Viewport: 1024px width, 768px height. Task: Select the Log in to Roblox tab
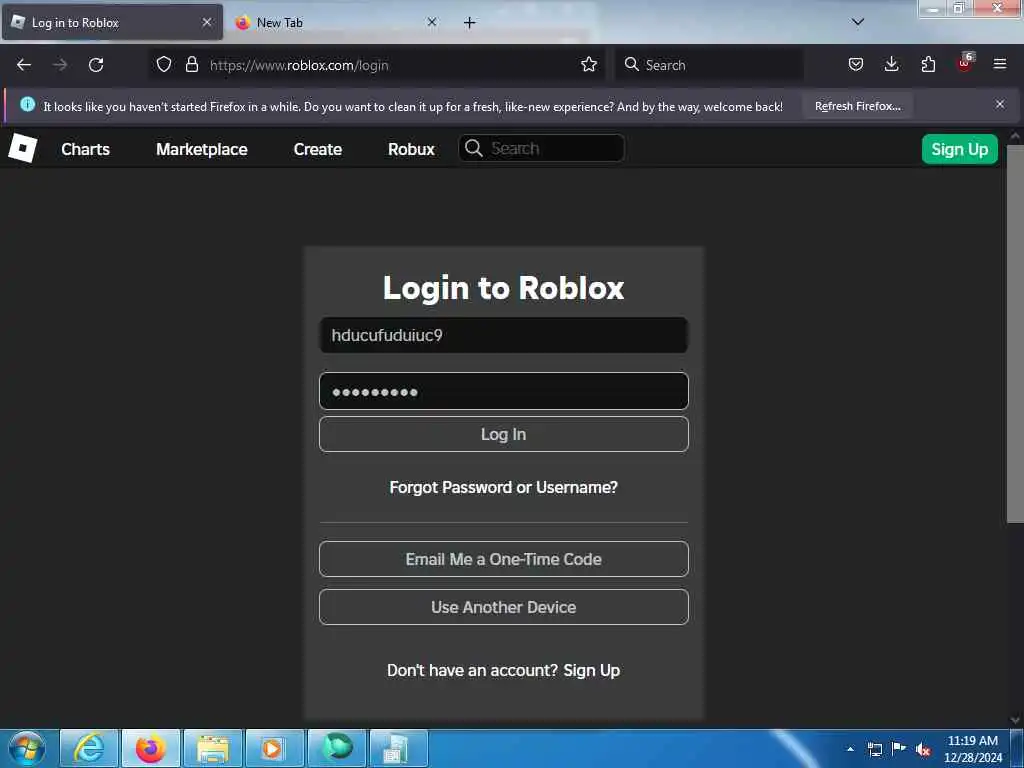click(x=112, y=22)
